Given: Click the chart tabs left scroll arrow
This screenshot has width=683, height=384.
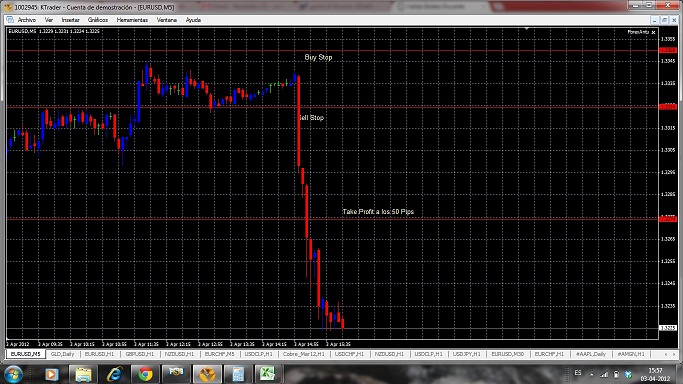Looking at the screenshot, I should pos(666,354).
